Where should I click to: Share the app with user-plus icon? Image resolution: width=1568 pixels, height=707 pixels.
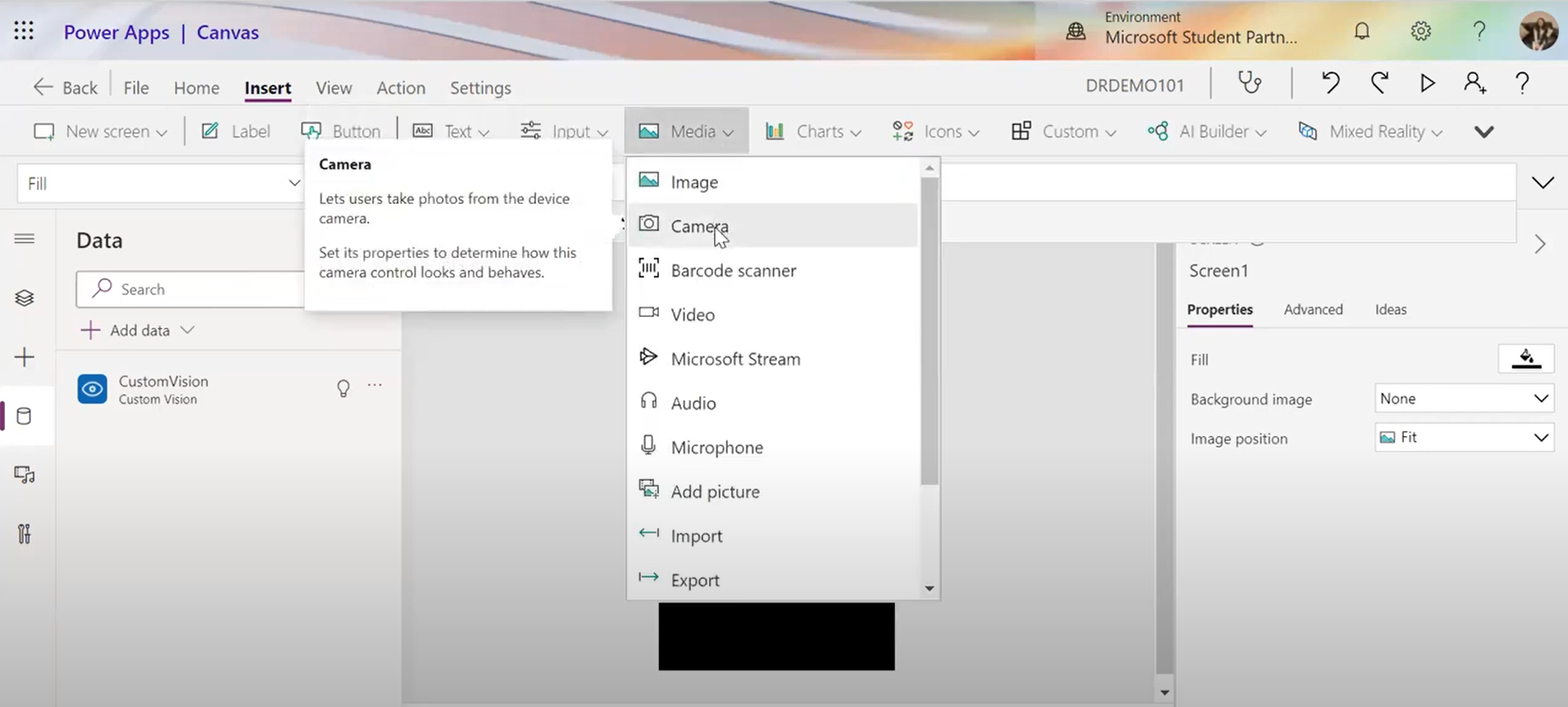point(1475,83)
